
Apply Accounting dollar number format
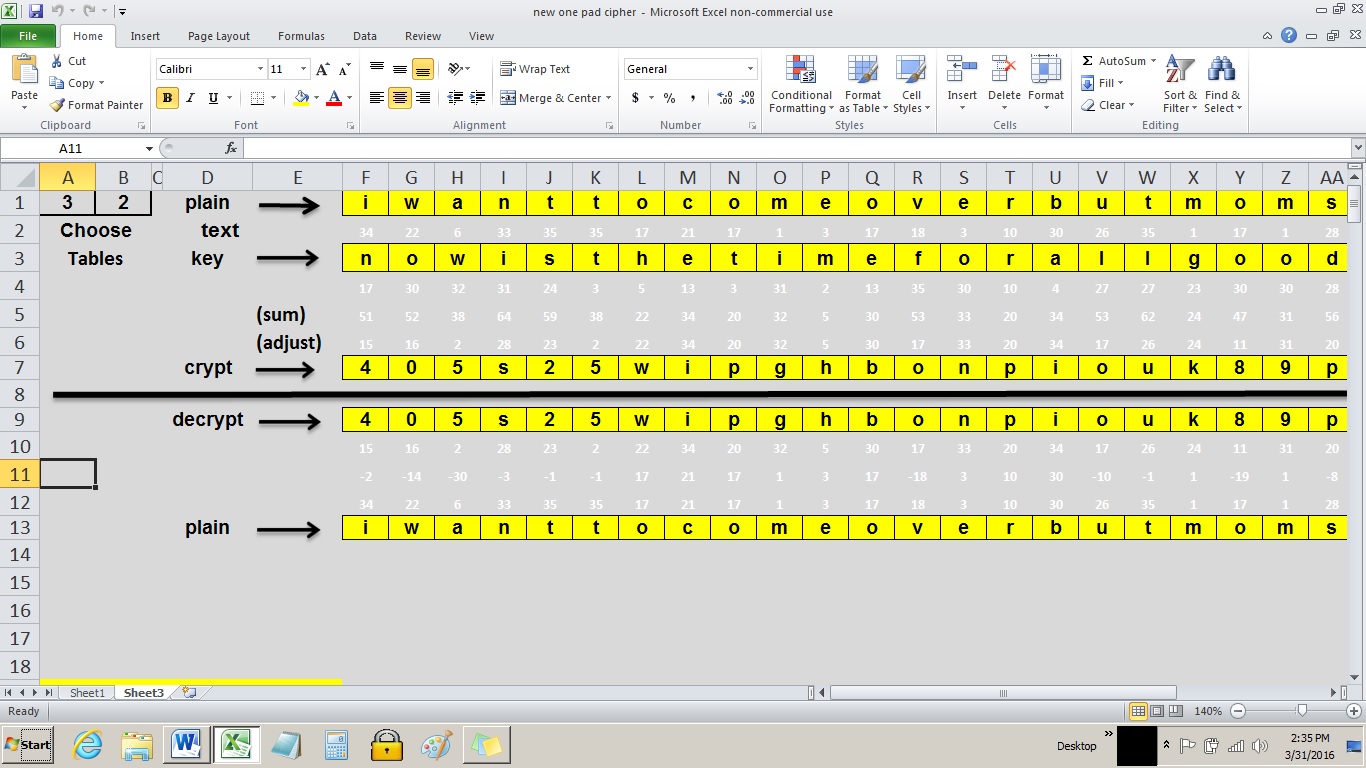point(636,98)
